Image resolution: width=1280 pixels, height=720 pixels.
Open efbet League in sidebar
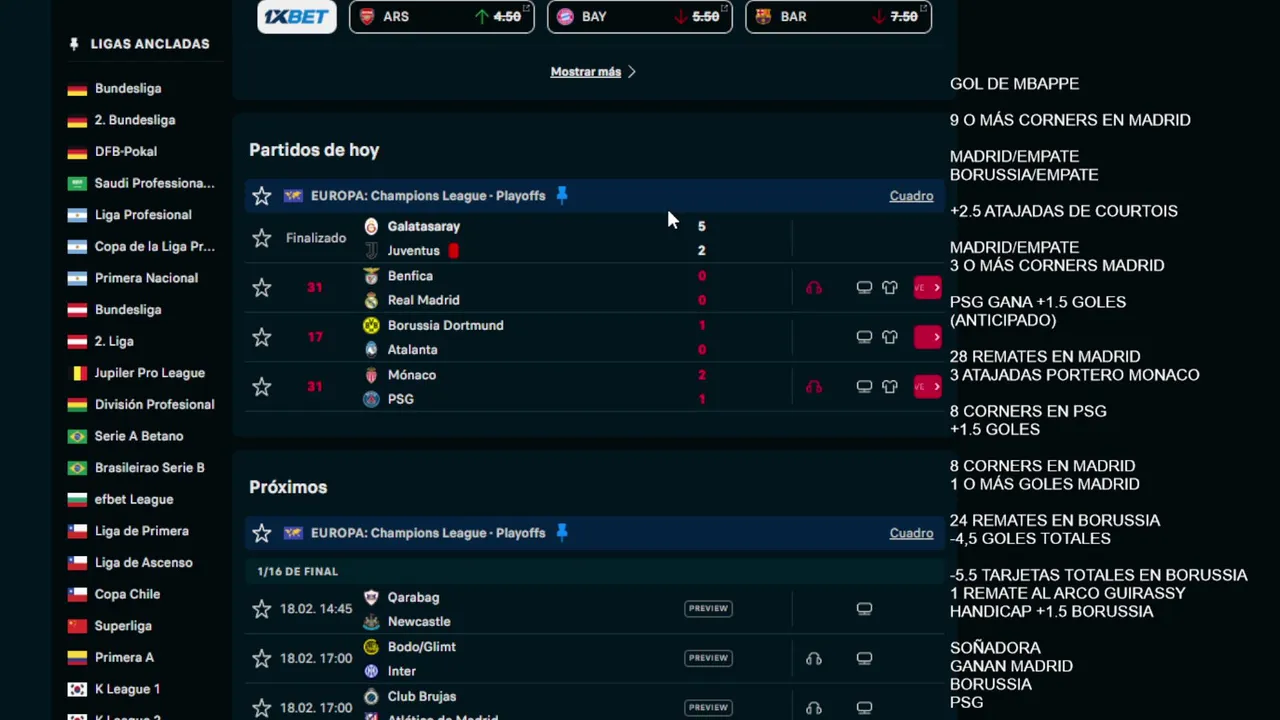click(x=134, y=500)
